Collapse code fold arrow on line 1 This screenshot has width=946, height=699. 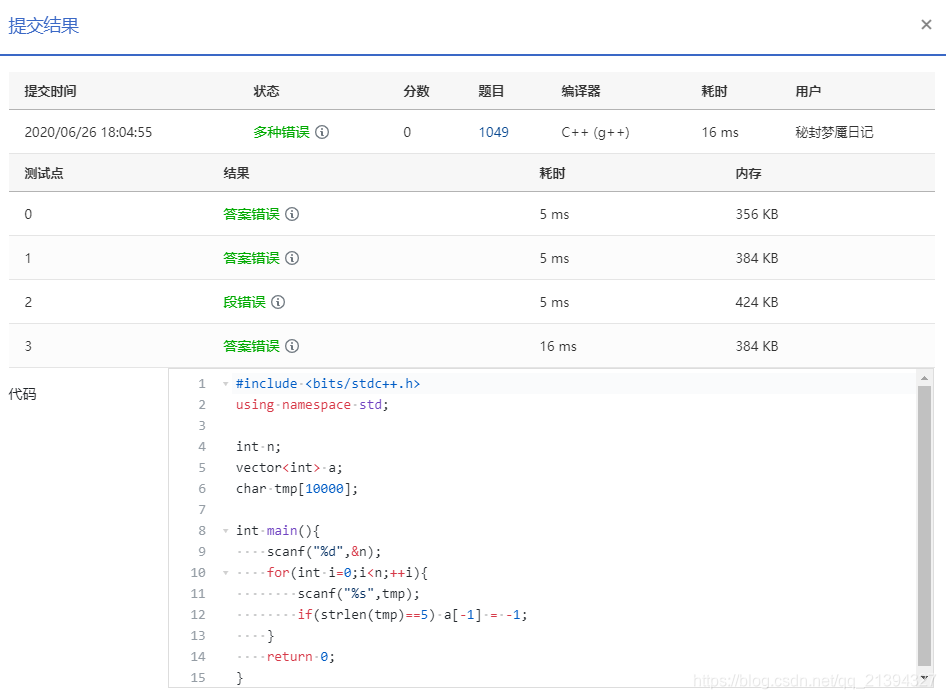pos(226,384)
